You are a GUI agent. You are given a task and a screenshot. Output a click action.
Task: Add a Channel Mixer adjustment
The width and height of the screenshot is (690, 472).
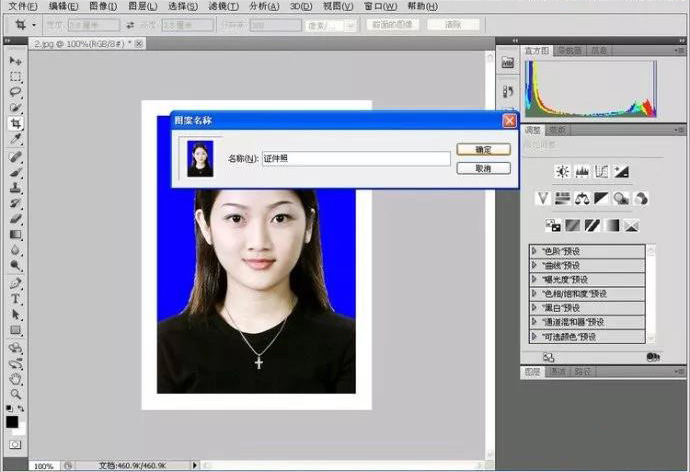coord(641,198)
